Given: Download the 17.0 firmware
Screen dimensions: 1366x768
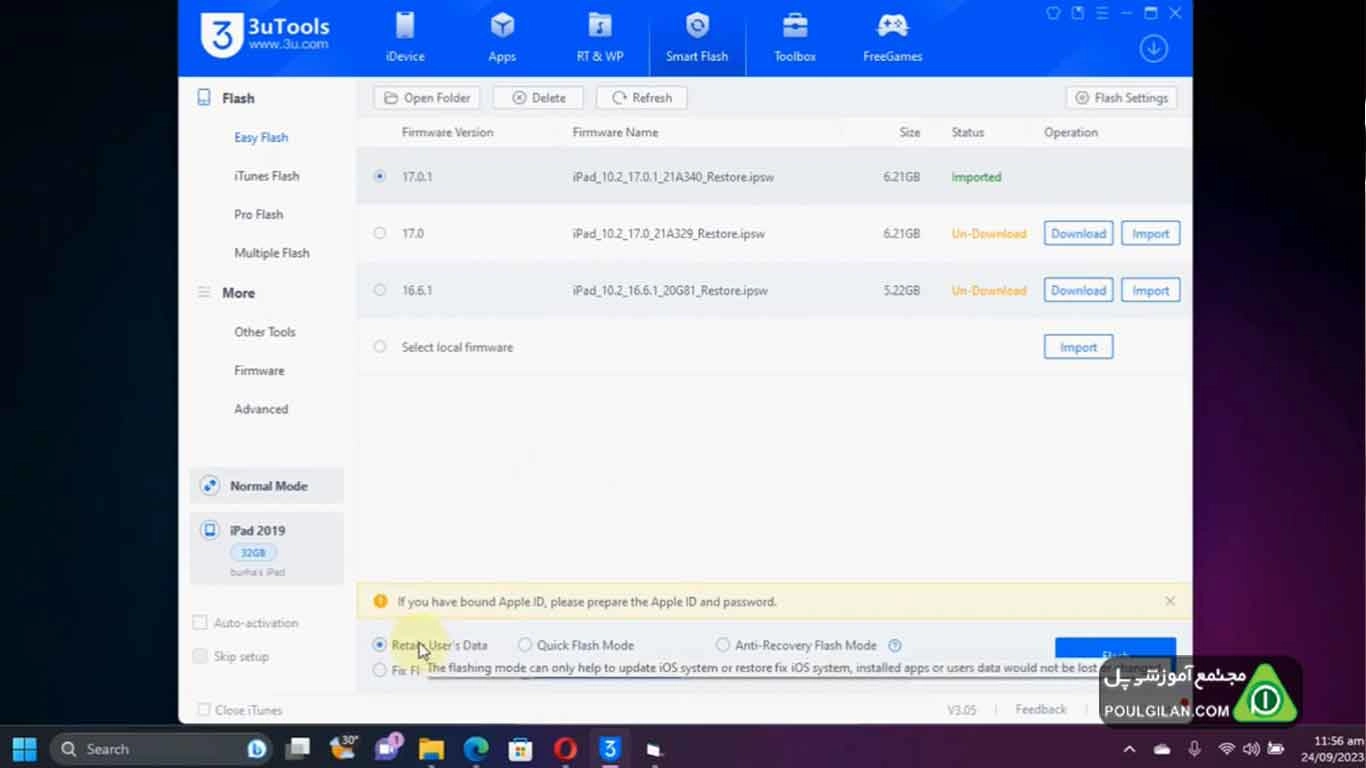Looking at the screenshot, I should [1078, 233].
